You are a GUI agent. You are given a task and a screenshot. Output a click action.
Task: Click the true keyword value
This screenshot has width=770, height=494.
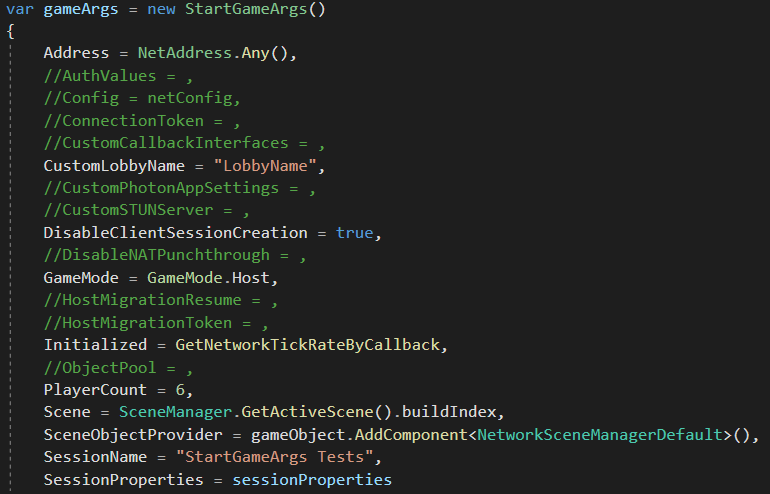(354, 233)
